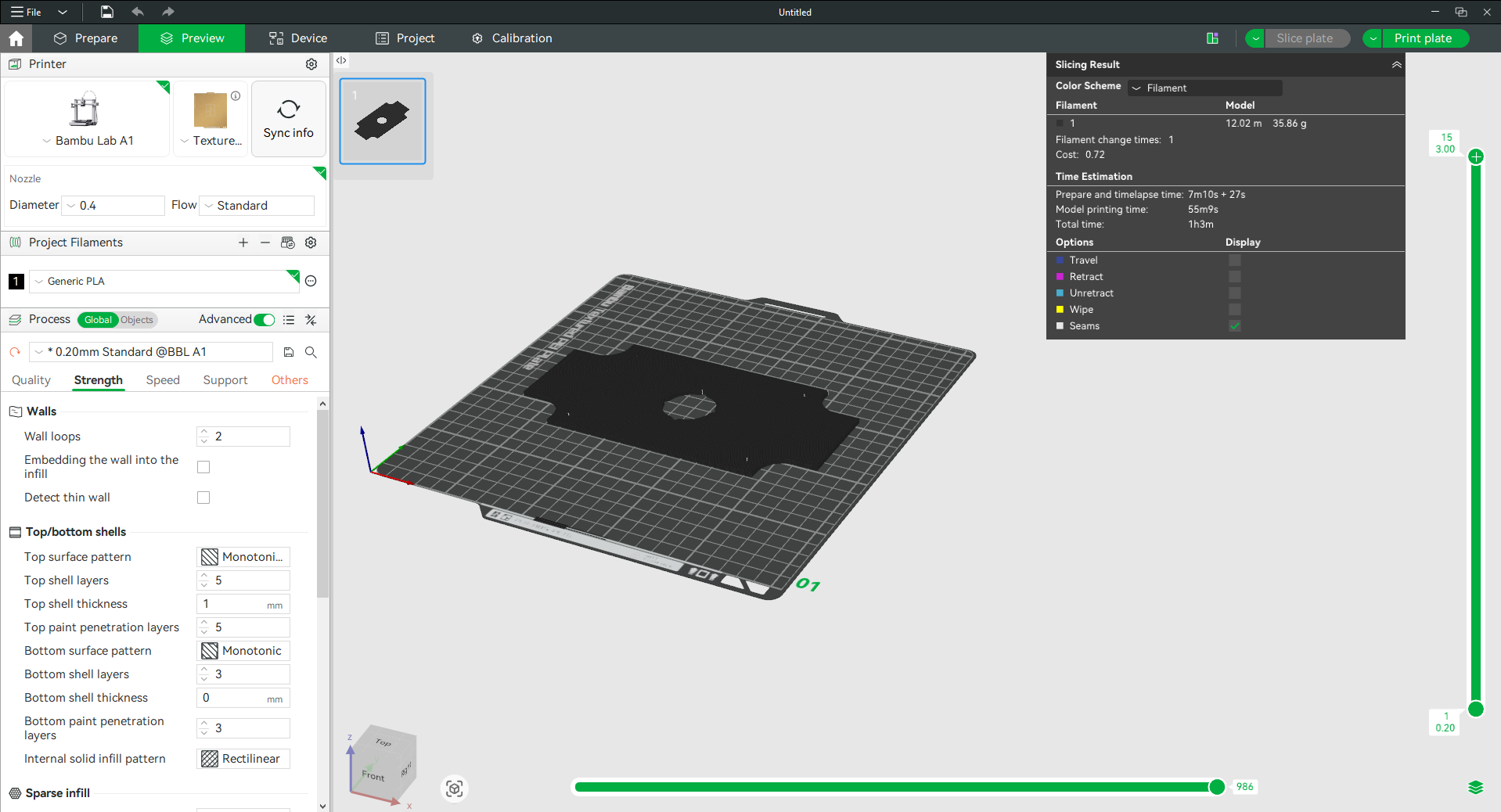Show Wipe moves in display
The width and height of the screenshot is (1501, 812).
click(1235, 310)
